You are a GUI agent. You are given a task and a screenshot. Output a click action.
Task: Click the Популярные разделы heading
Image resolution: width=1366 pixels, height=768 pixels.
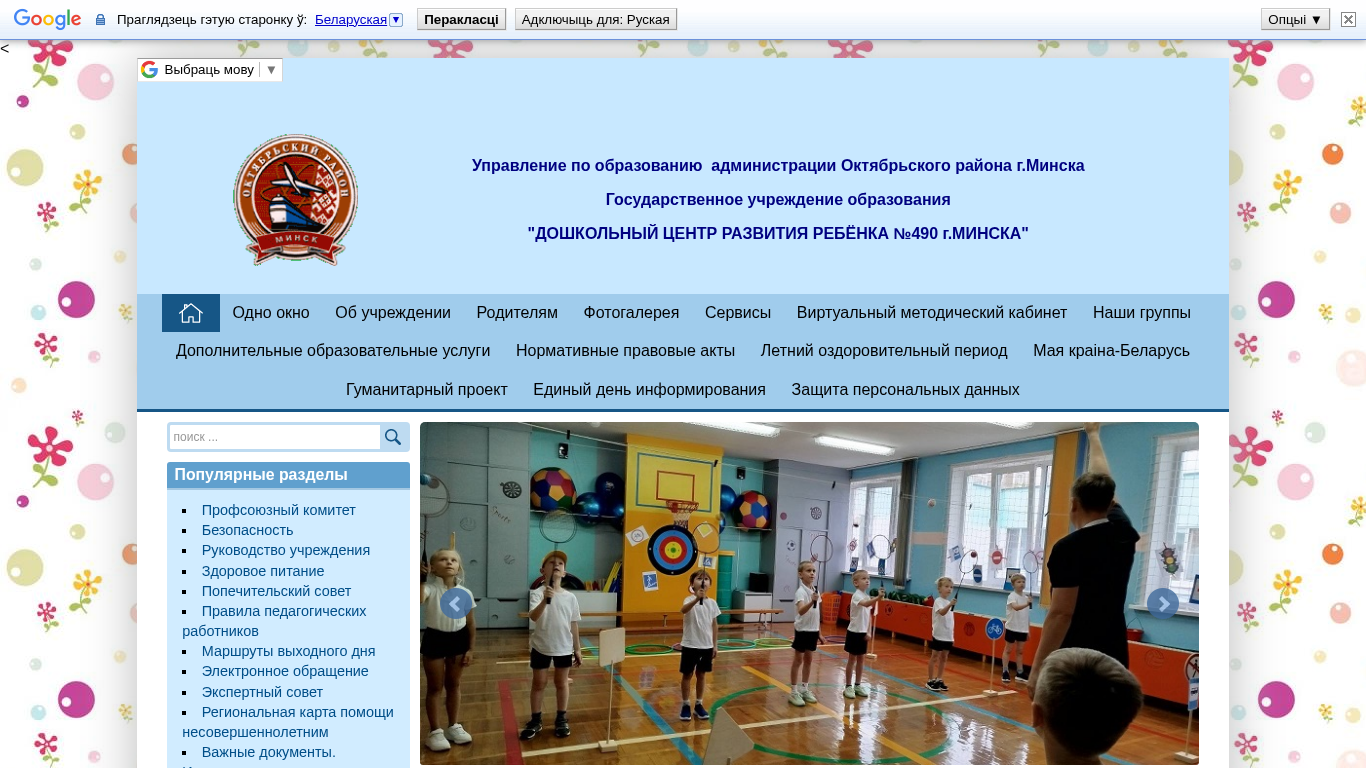point(261,475)
